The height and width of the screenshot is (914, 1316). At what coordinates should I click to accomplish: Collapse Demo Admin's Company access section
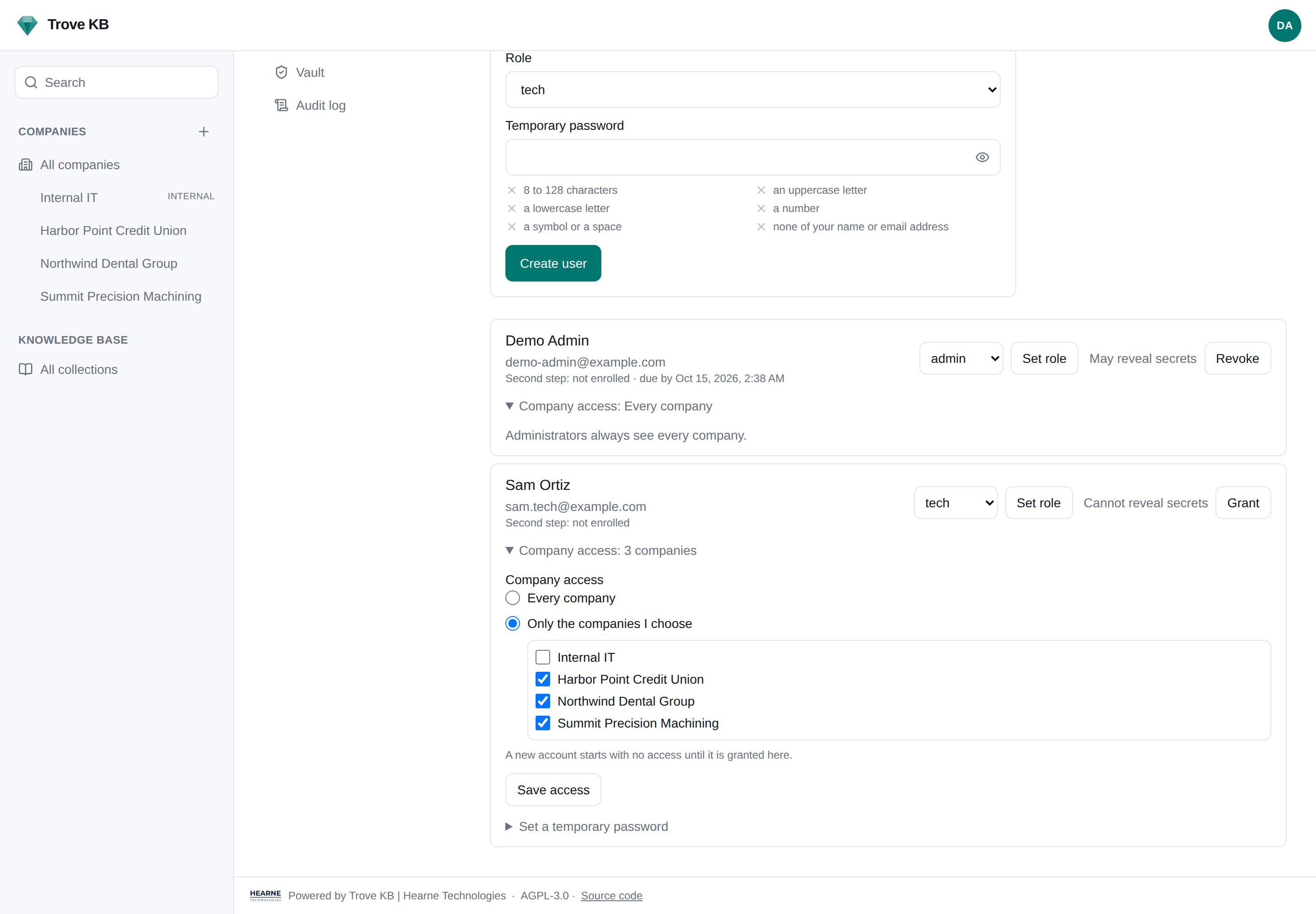[x=608, y=406]
